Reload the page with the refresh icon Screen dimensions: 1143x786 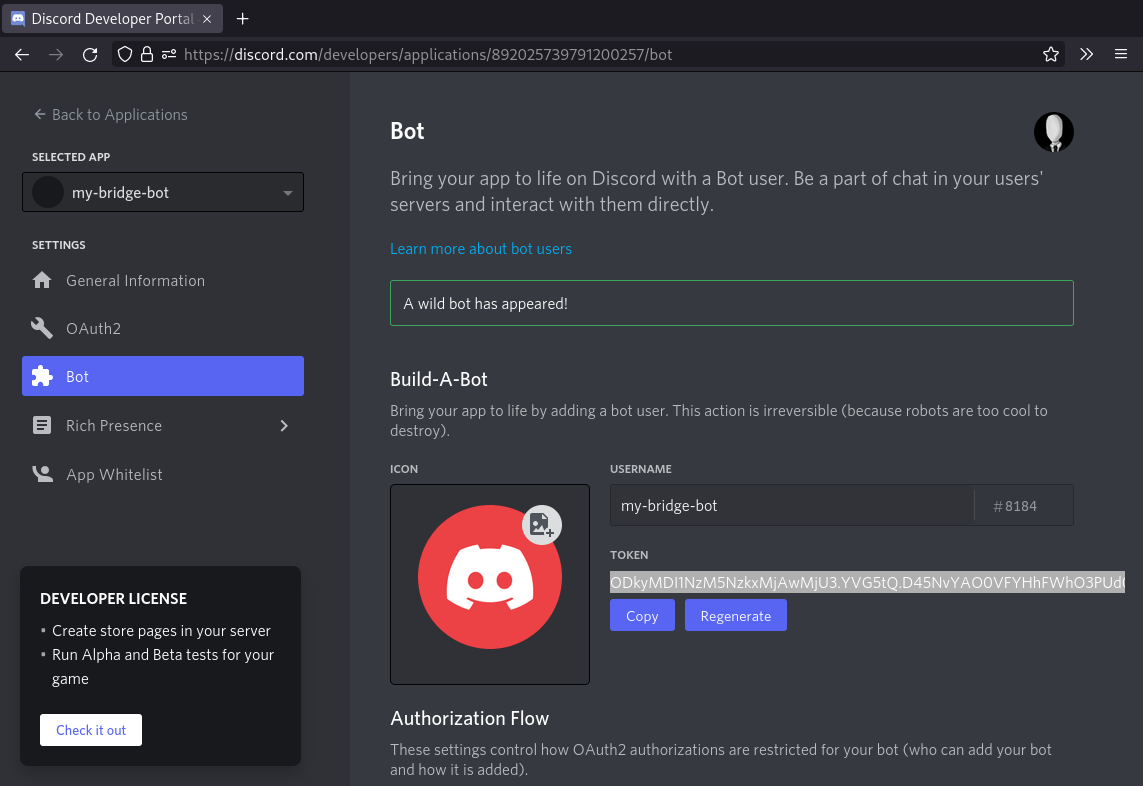[x=90, y=55]
